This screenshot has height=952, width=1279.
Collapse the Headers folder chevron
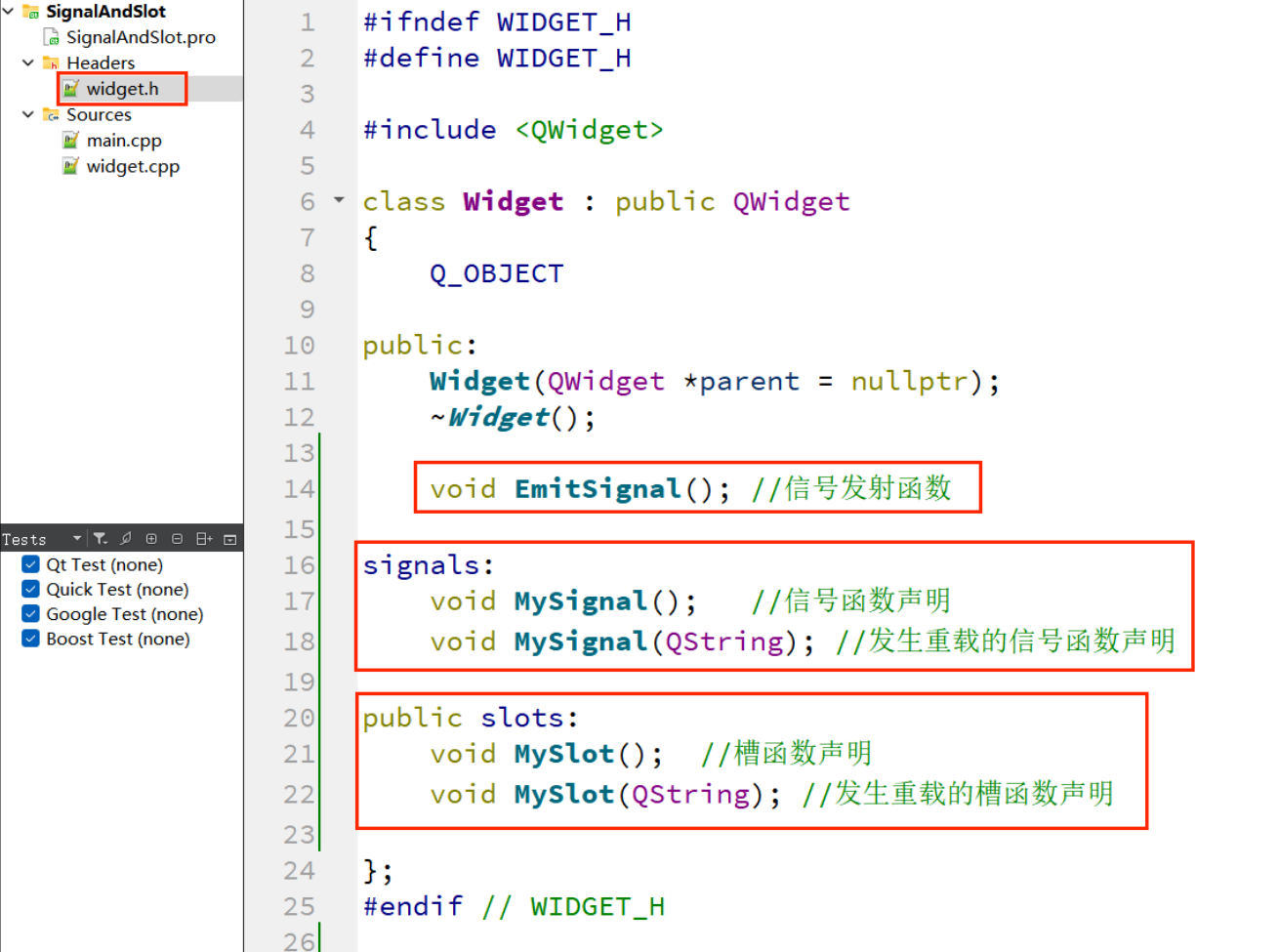(28, 62)
